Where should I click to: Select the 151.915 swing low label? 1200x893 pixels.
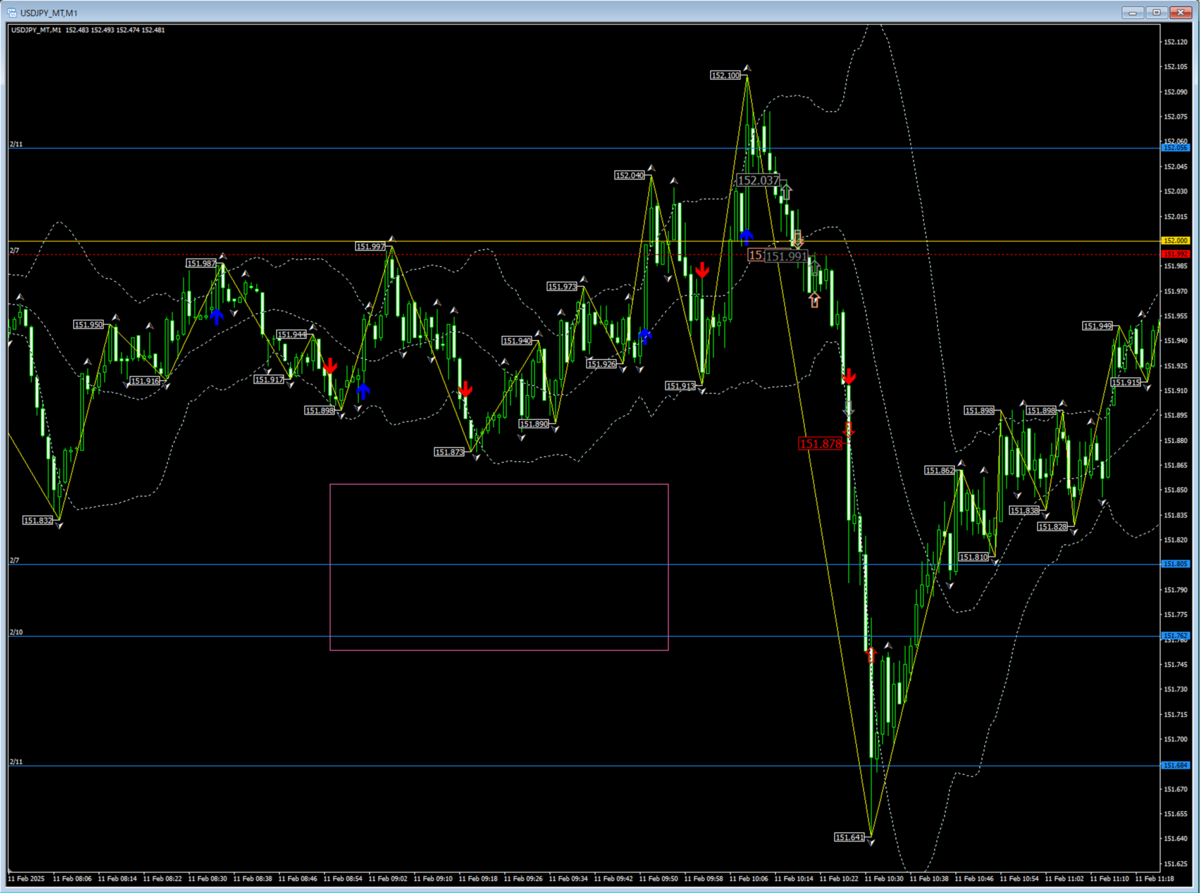tap(1127, 383)
